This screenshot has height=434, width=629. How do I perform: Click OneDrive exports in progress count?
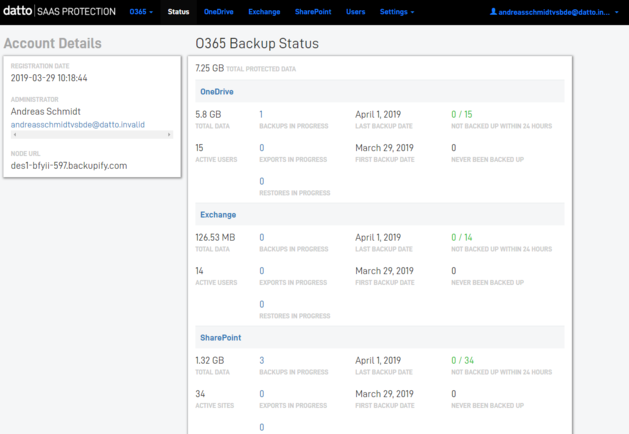(262, 148)
